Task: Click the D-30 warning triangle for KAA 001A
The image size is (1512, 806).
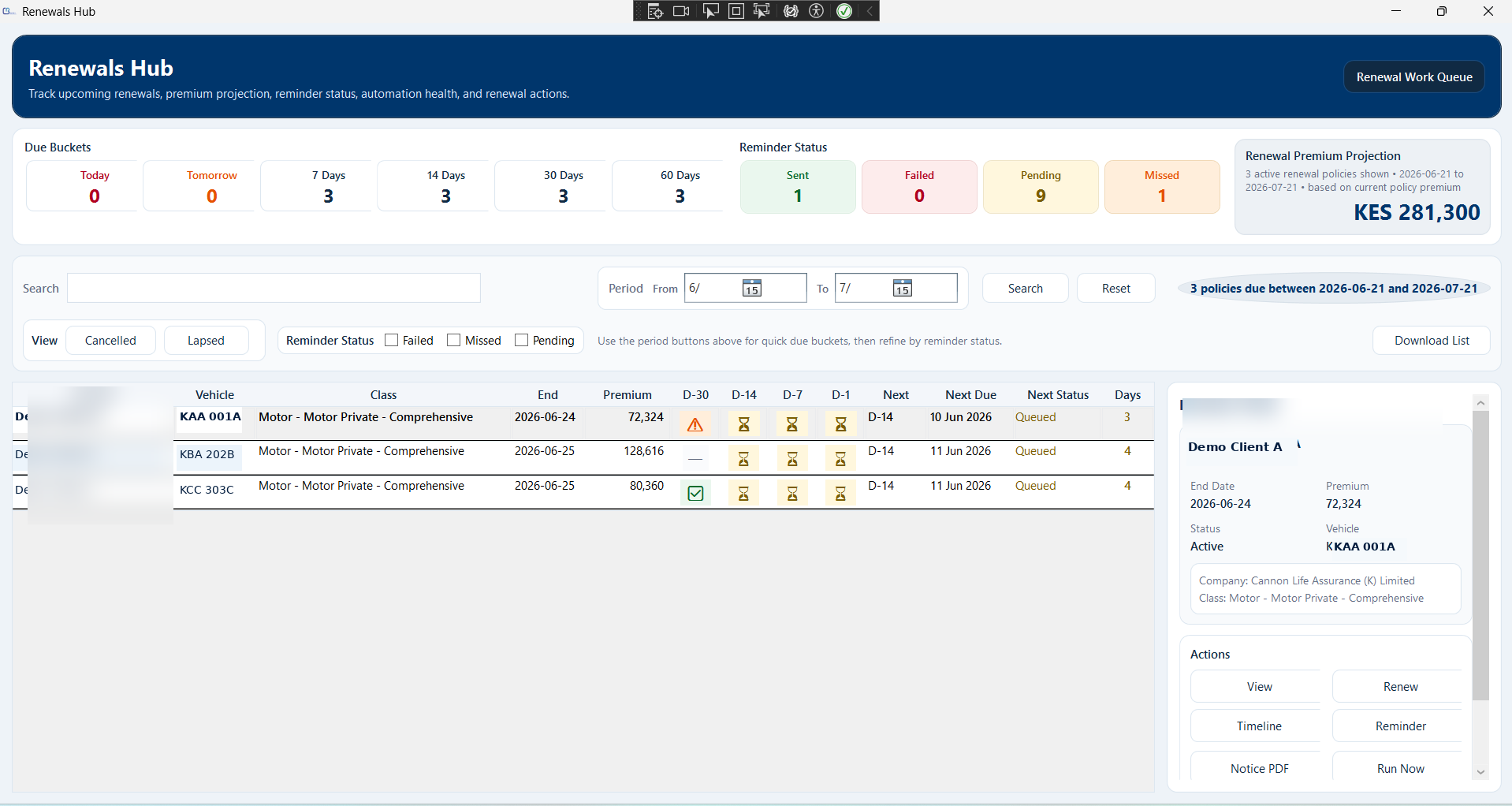Action: (x=695, y=425)
